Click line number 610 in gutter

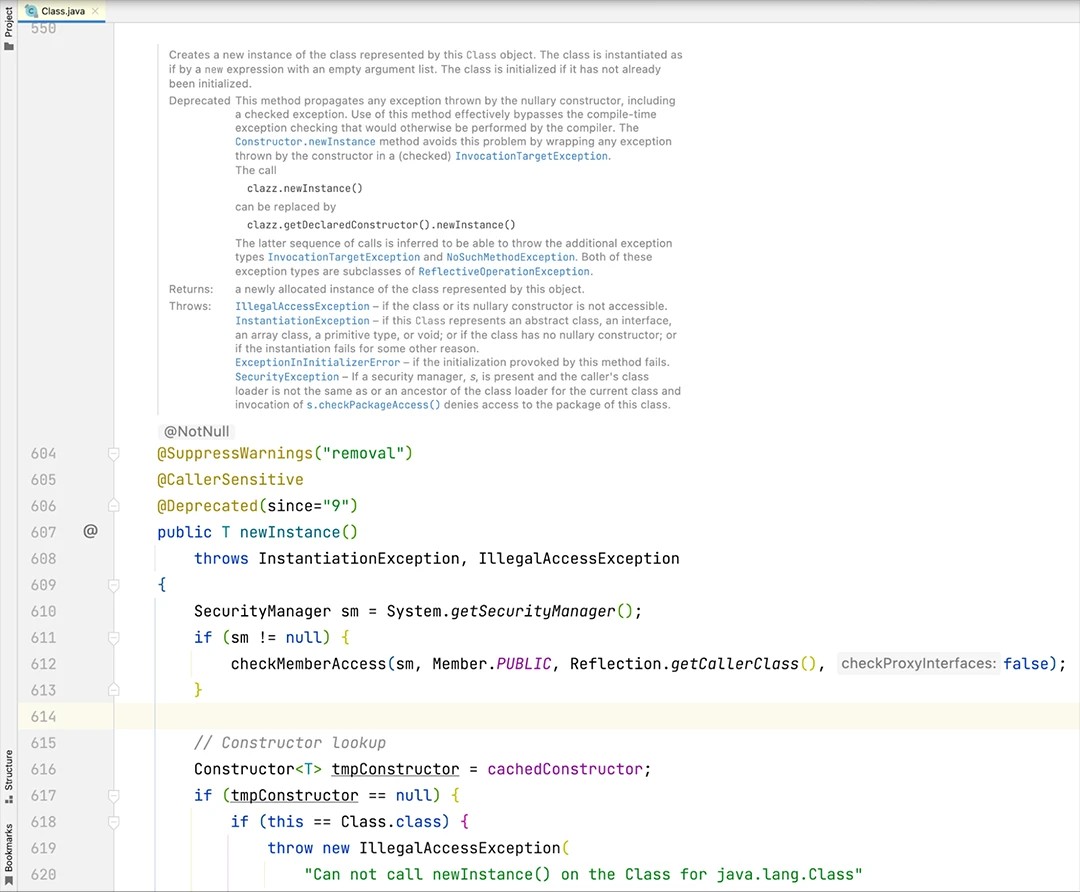pyautogui.click(x=43, y=611)
